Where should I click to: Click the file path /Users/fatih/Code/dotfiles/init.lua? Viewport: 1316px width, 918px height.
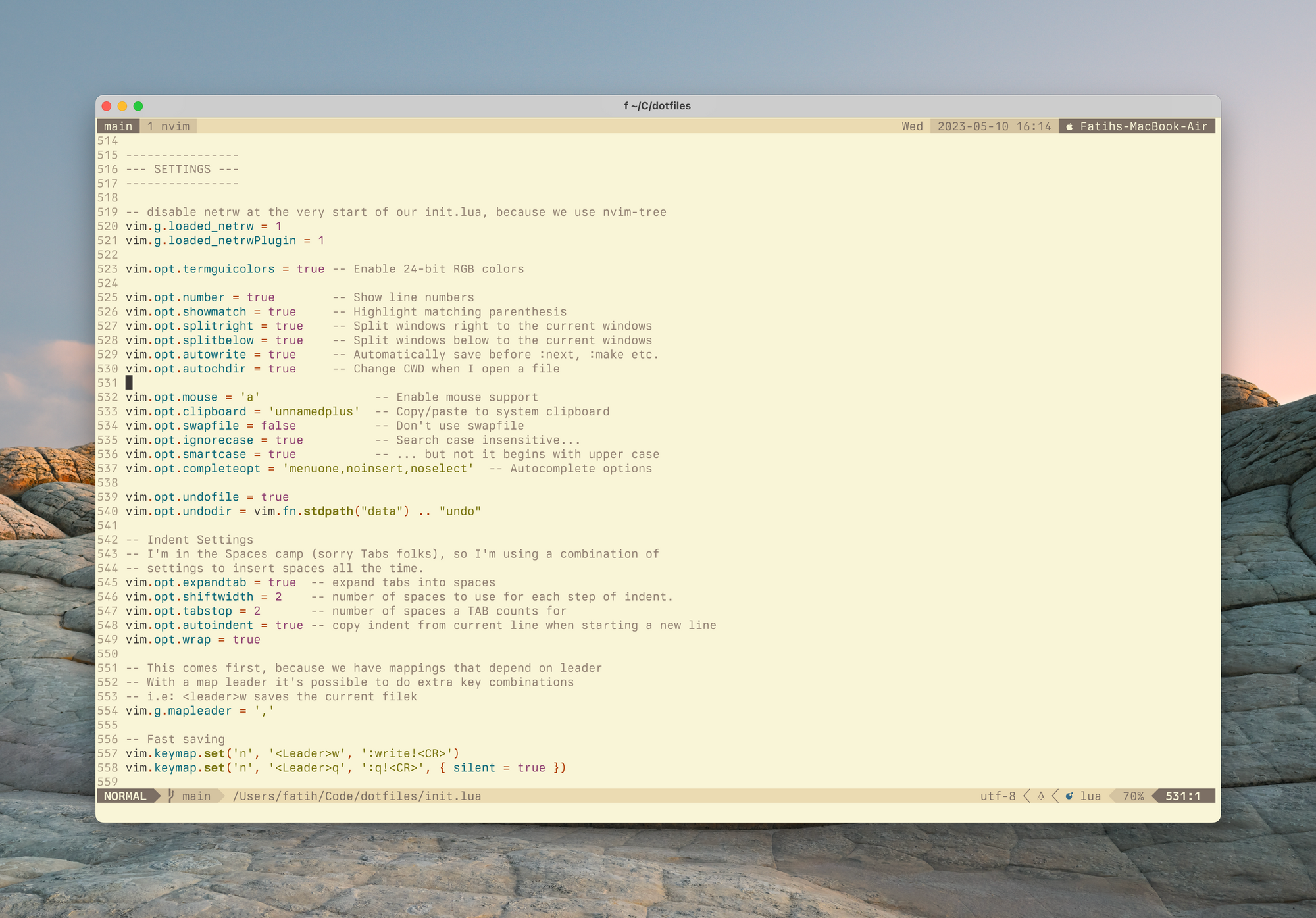click(357, 796)
